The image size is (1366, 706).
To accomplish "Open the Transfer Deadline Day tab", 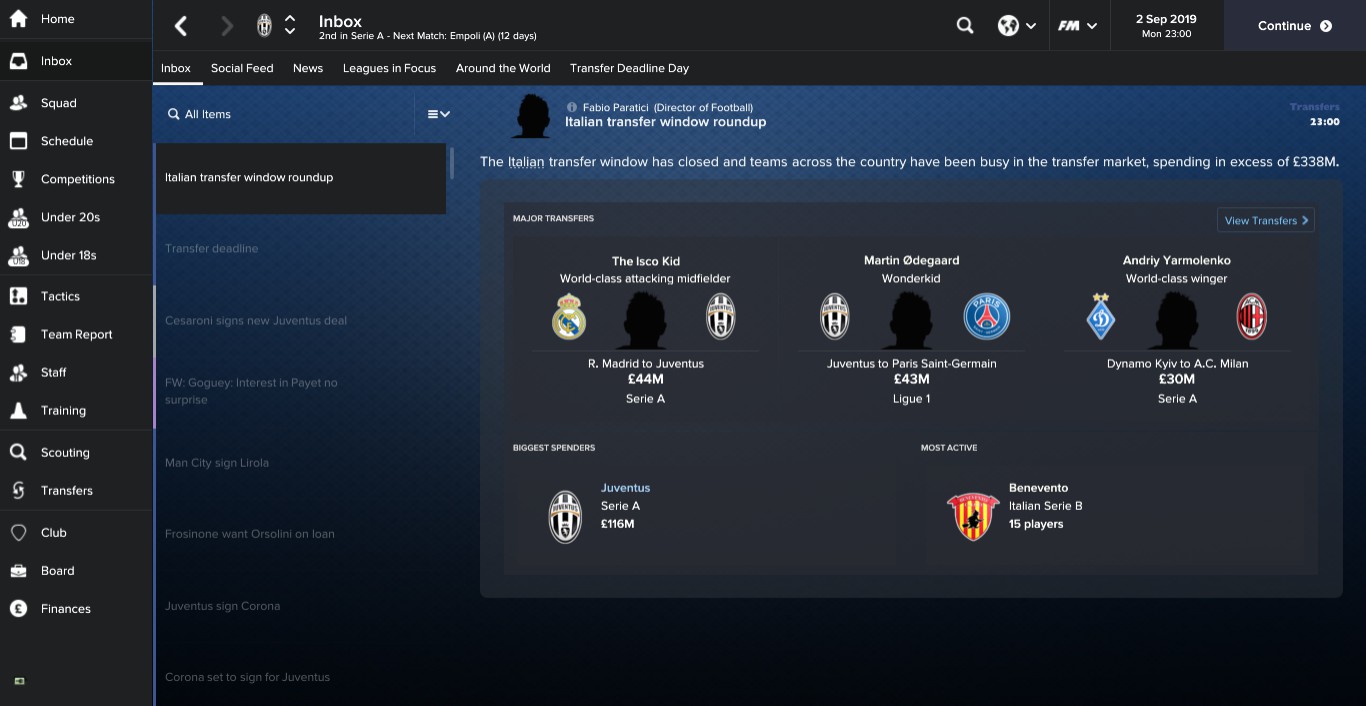I will click(629, 68).
